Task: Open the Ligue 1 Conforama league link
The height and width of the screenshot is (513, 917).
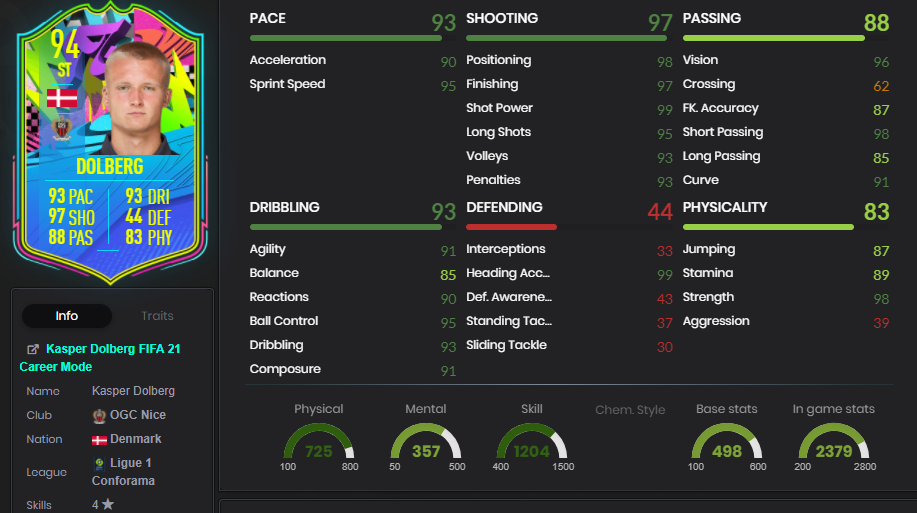Action: pos(123,471)
